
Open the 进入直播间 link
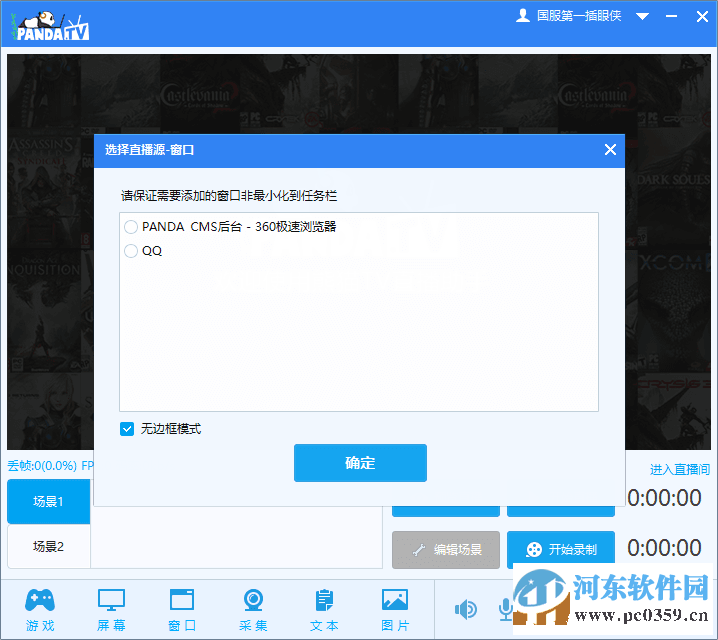click(x=680, y=469)
